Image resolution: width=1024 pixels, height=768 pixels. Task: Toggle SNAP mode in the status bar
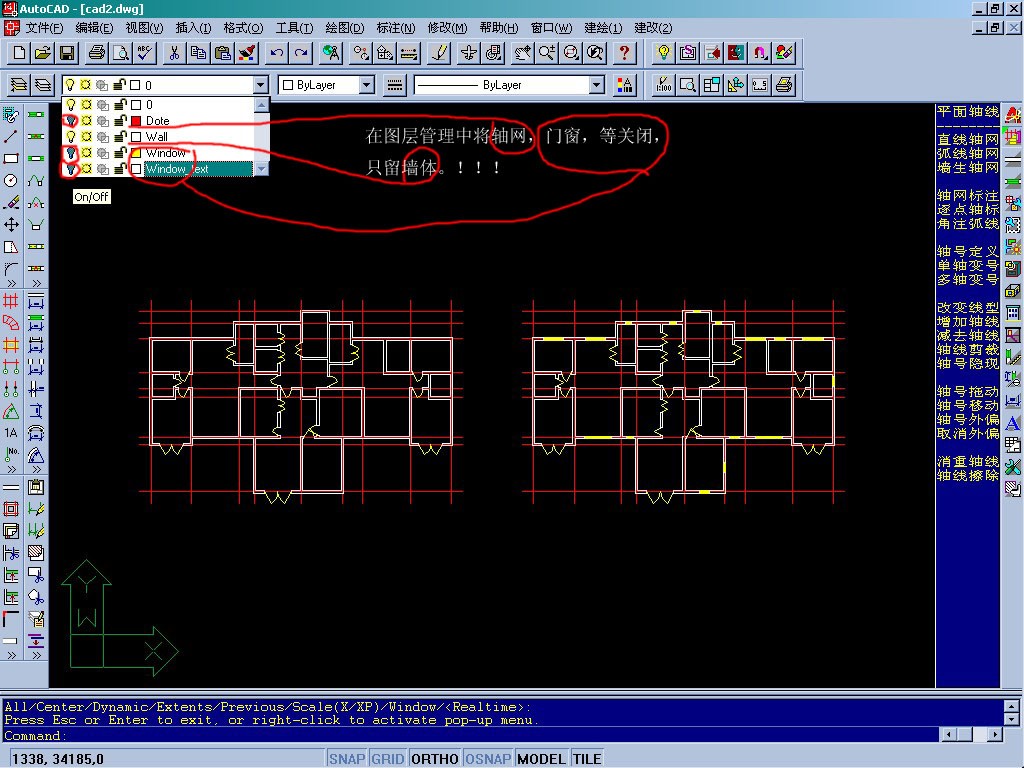coord(347,759)
